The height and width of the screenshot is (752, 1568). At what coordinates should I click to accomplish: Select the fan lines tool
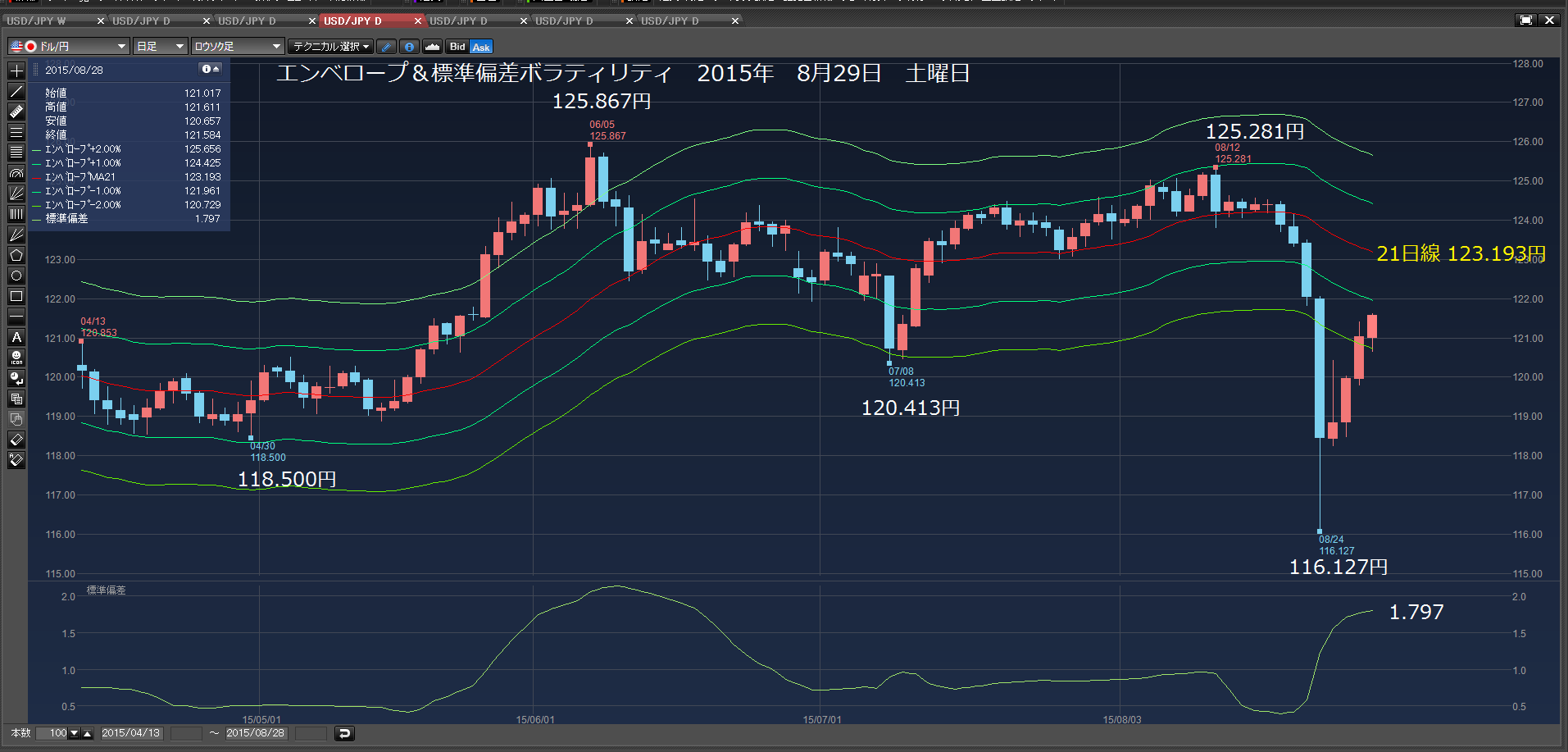click(x=16, y=194)
